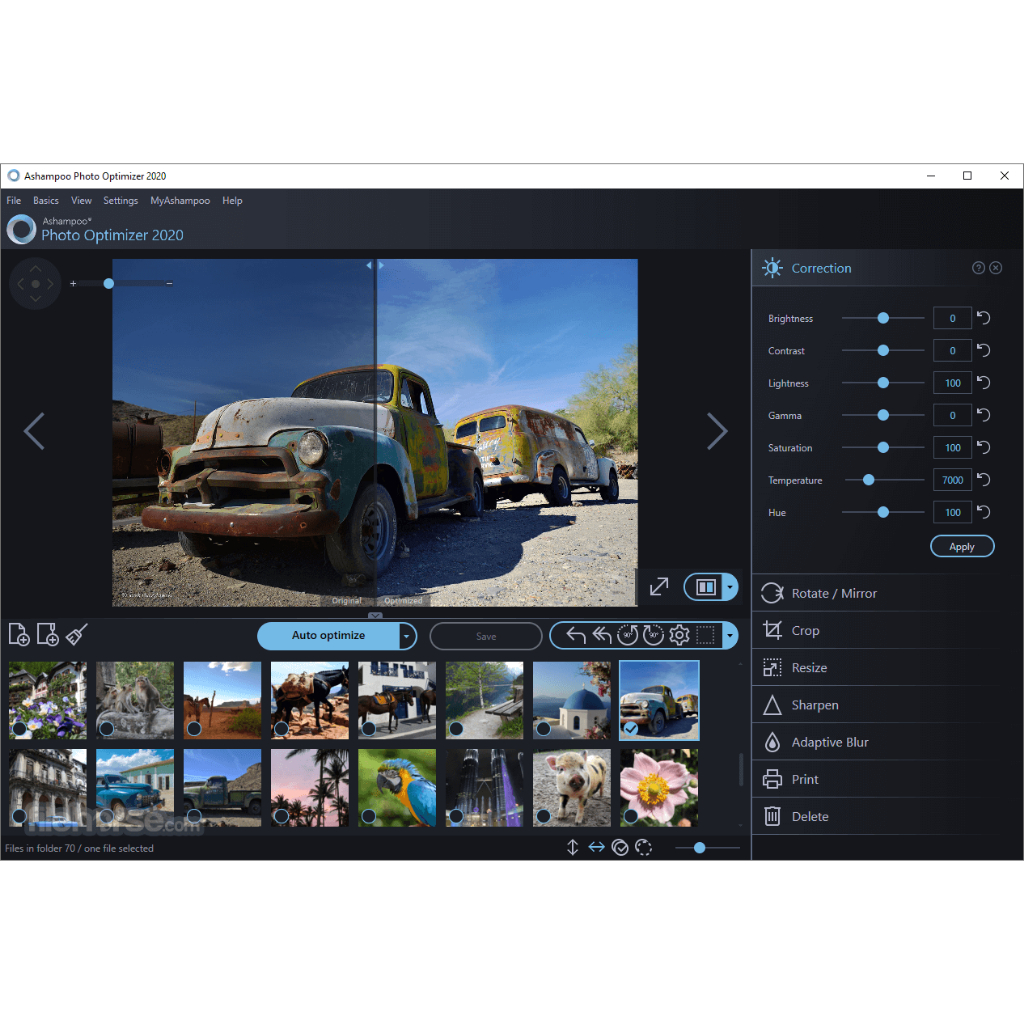1024x1024 pixels.
Task: Select the pink flower thumbnail
Action: pyautogui.click(x=659, y=788)
